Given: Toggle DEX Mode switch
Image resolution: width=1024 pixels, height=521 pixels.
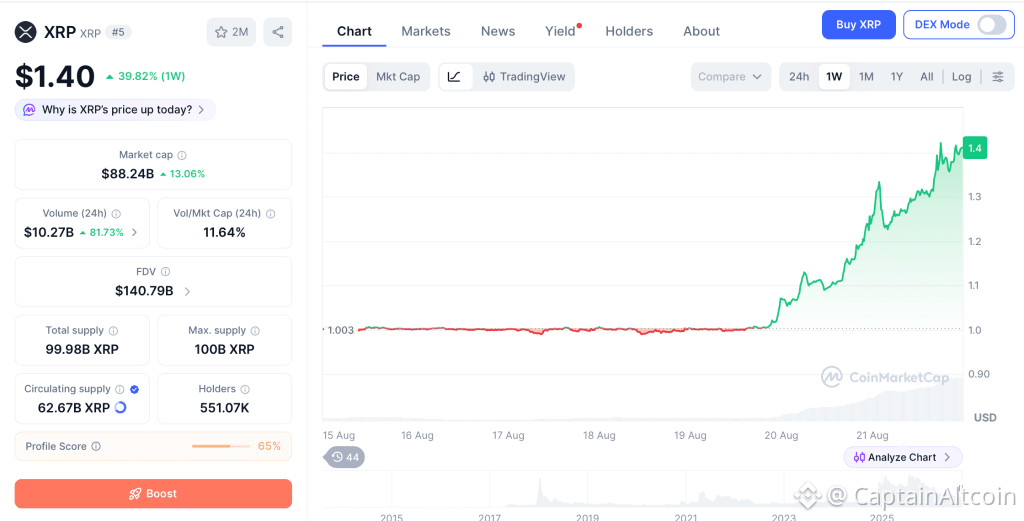Looking at the screenshot, I should [x=992, y=25].
